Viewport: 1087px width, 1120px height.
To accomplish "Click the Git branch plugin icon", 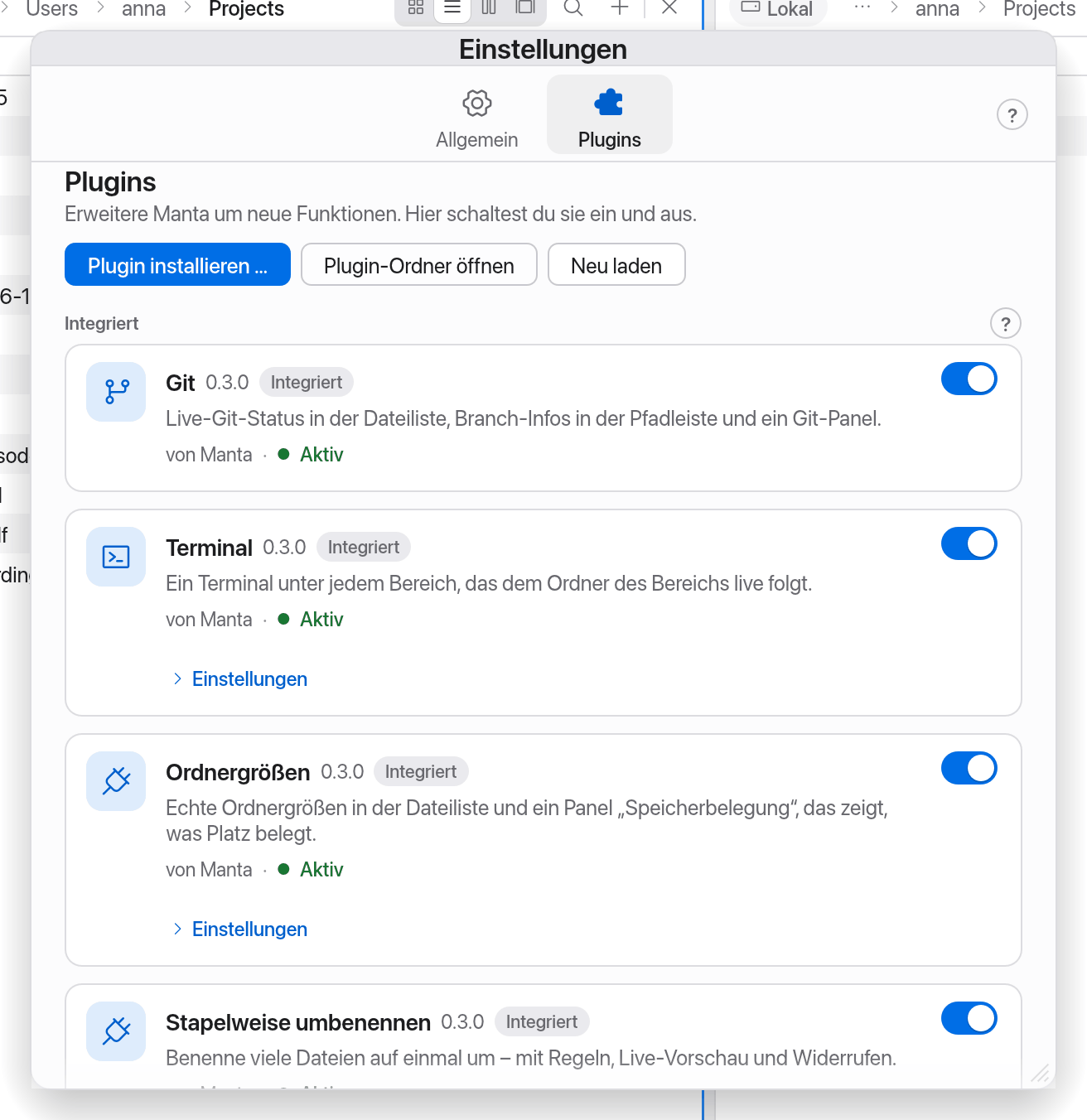I will (116, 392).
